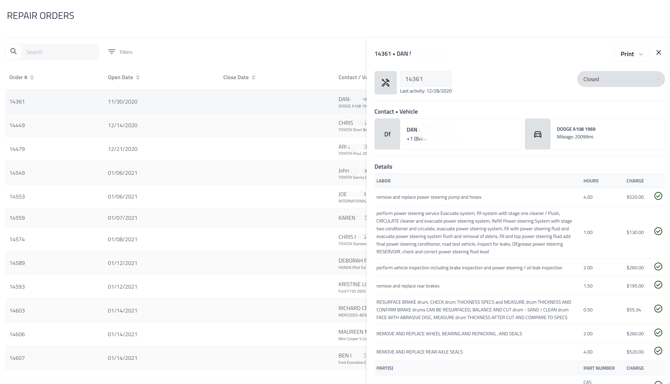Click the search magnifier icon
The height and width of the screenshot is (384, 670).
point(13,51)
